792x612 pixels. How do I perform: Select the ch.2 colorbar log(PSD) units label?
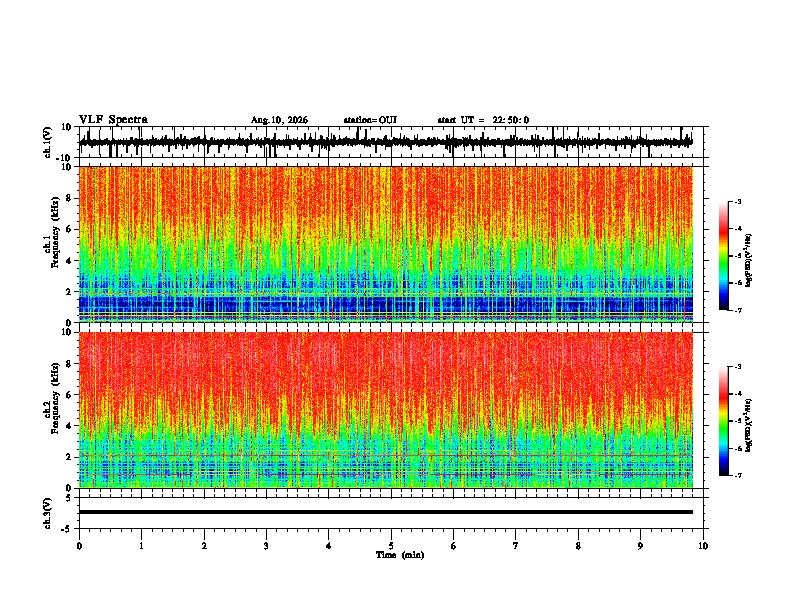pyautogui.click(x=749, y=425)
